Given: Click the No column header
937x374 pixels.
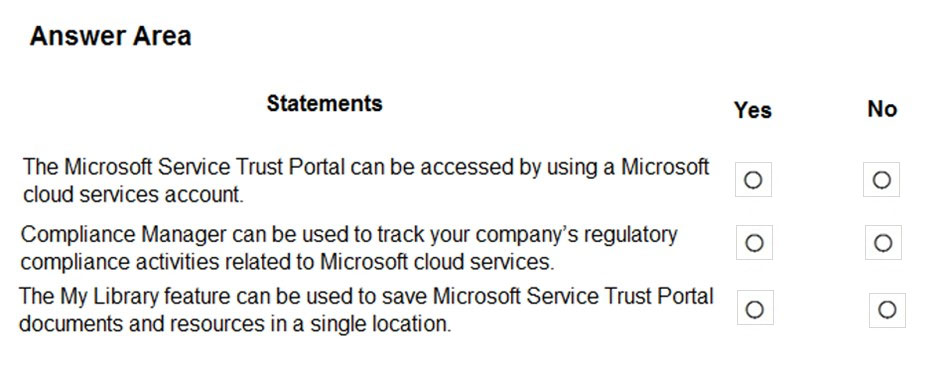Looking at the screenshot, I should point(882,109).
